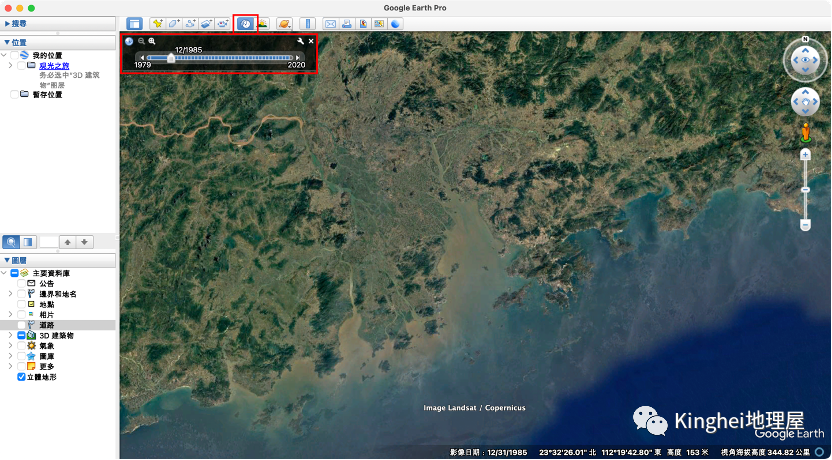
Task: Uncheck the 立體地形 layer checkbox
Action: [x=22, y=377]
